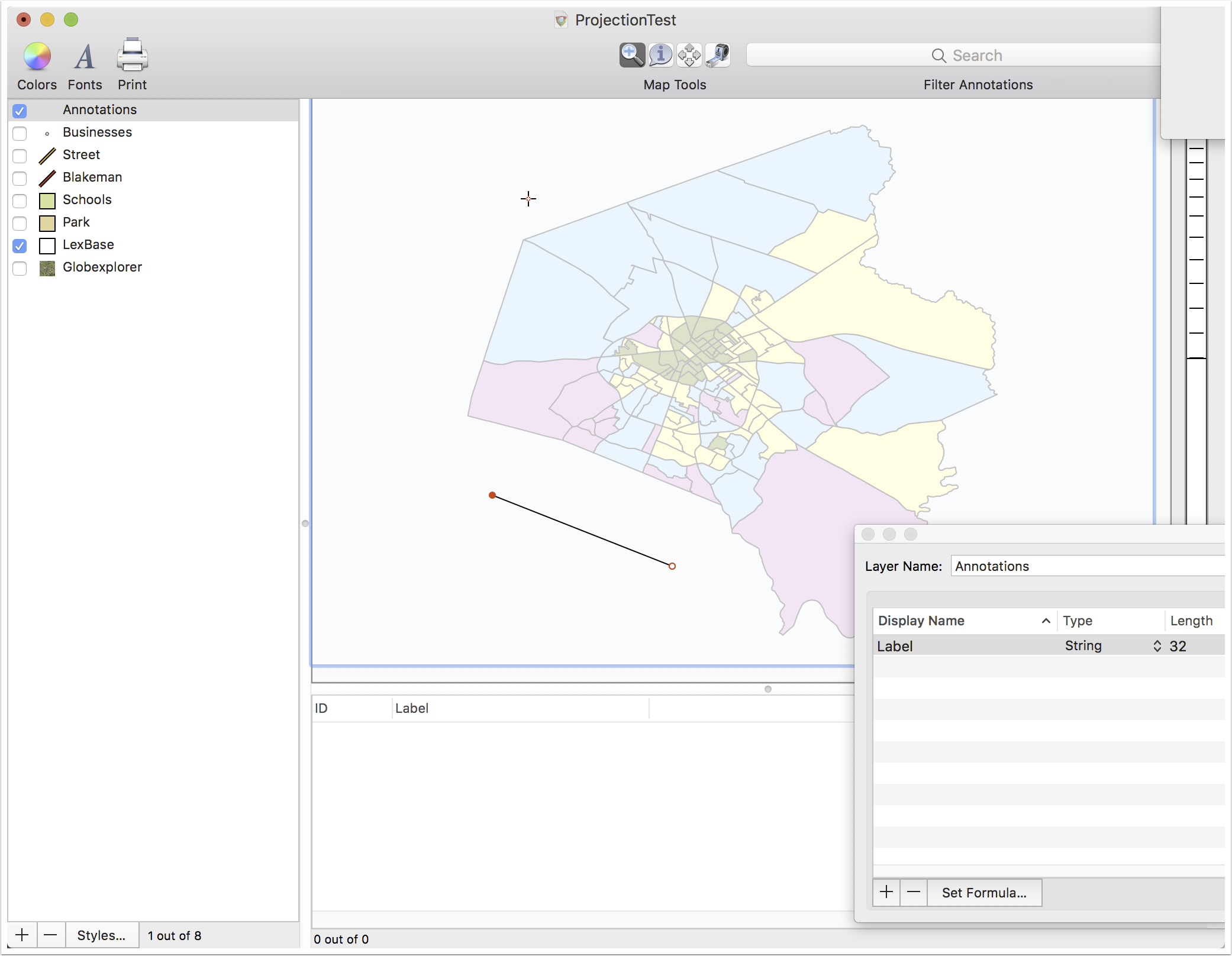
Task: Click the Print toolbar icon
Action: [132, 55]
